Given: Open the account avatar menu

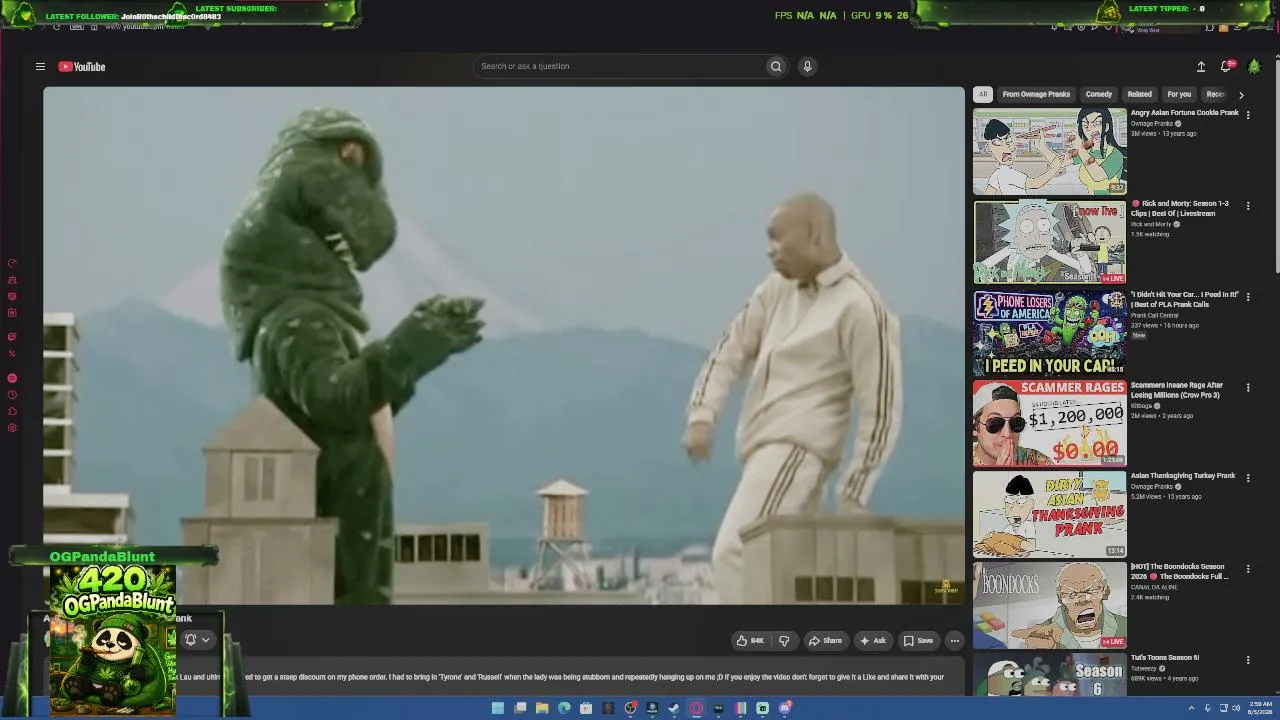Looking at the screenshot, I should (x=1254, y=66).
